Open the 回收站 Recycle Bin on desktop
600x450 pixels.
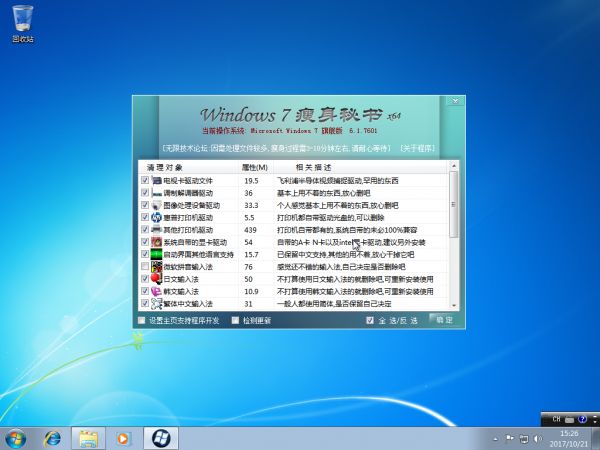click(x=23, y=24)
